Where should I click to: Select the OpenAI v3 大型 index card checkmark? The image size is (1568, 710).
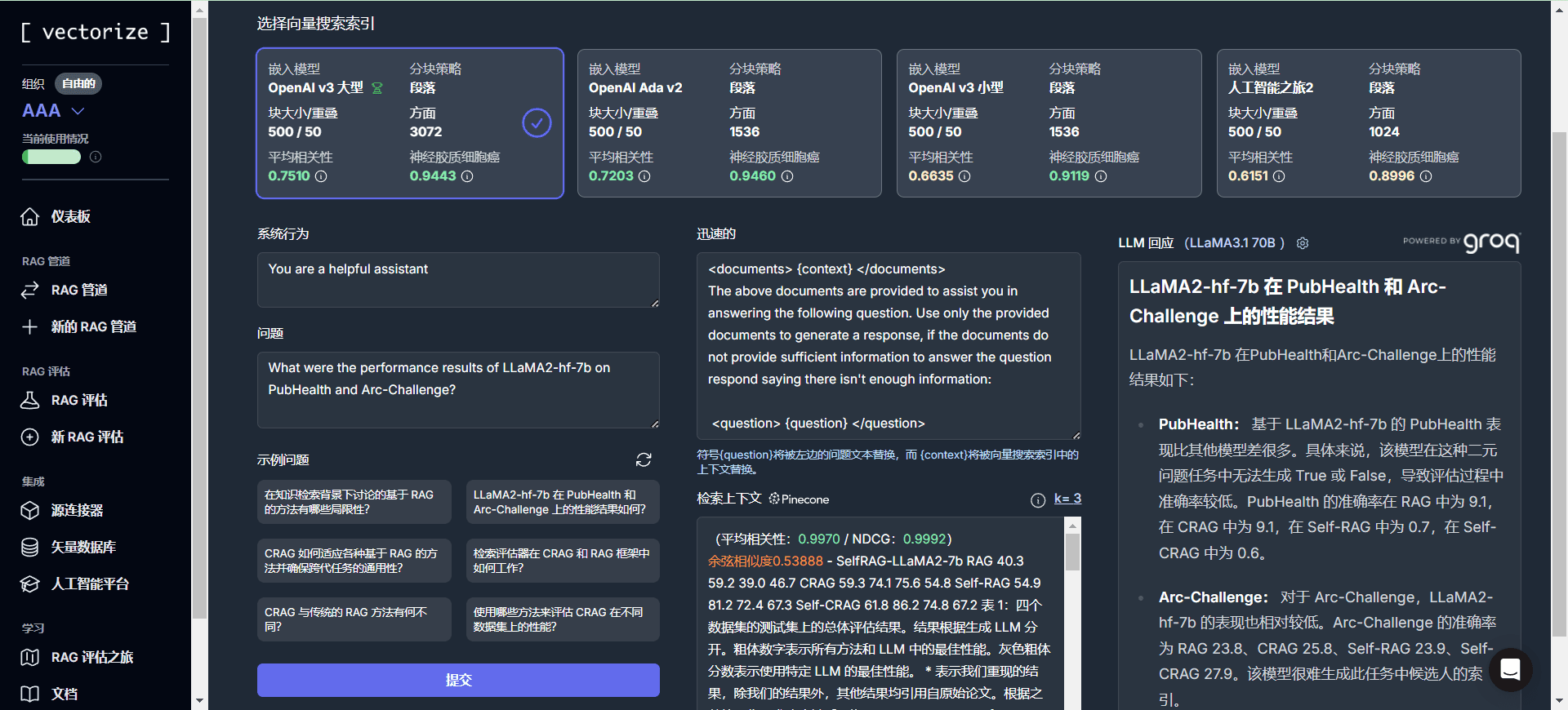537,123
